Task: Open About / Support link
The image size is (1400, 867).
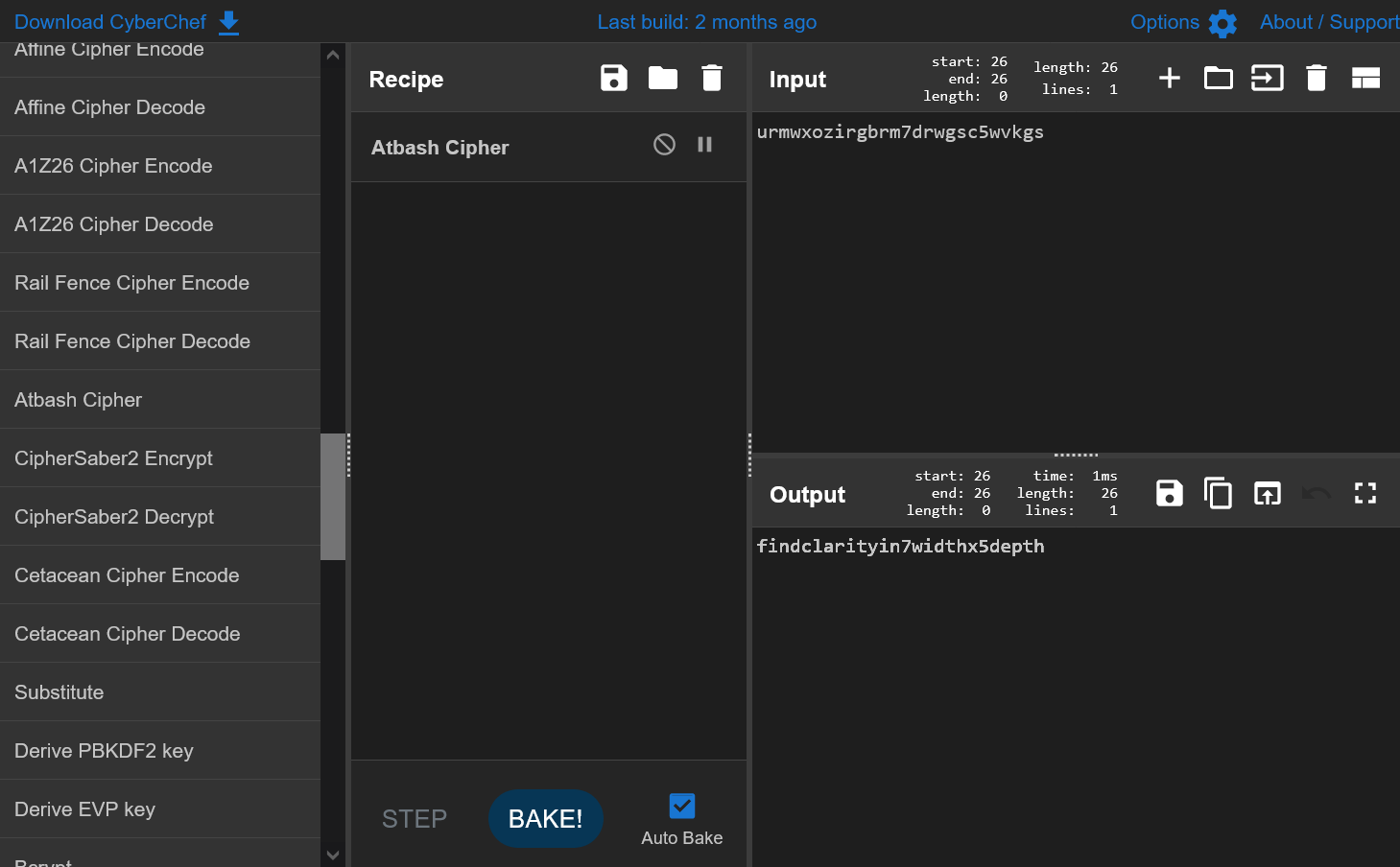Action: click(1329, 22)
